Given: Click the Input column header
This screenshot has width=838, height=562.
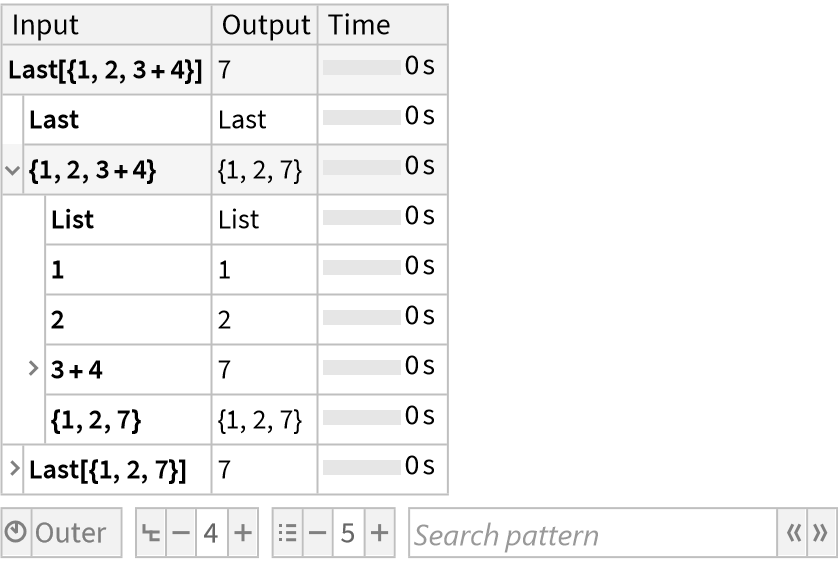Looking at the screenshot, I should (x=45, y=25).
